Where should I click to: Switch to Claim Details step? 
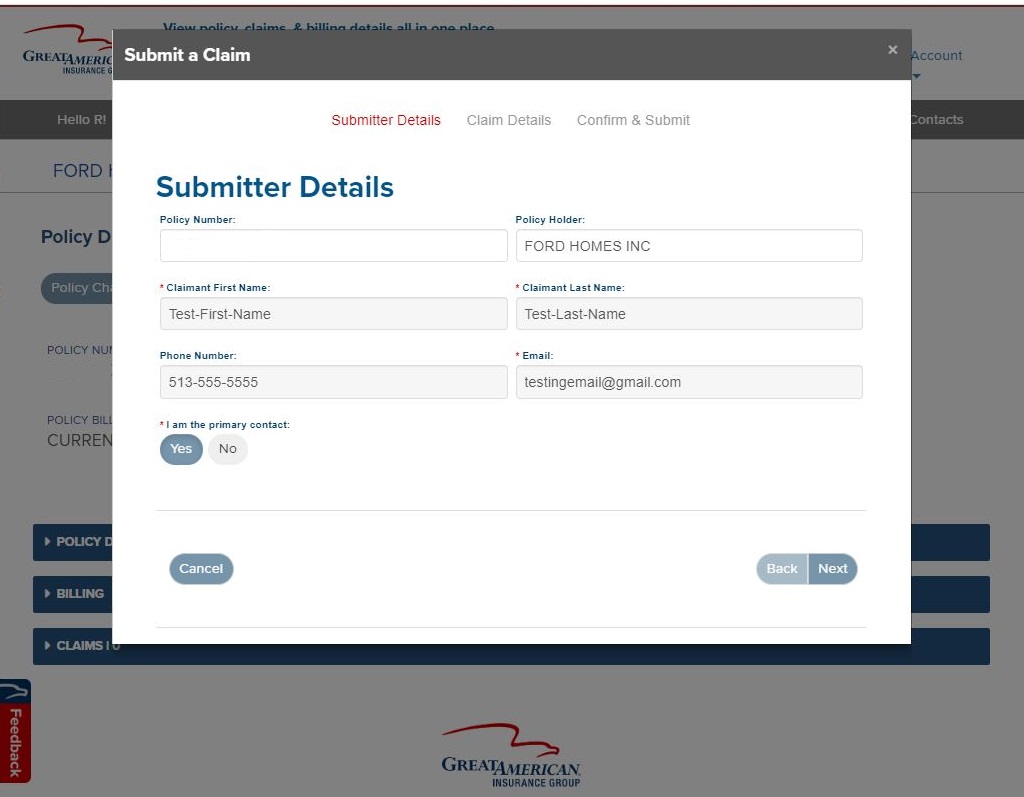coord(508,120)
